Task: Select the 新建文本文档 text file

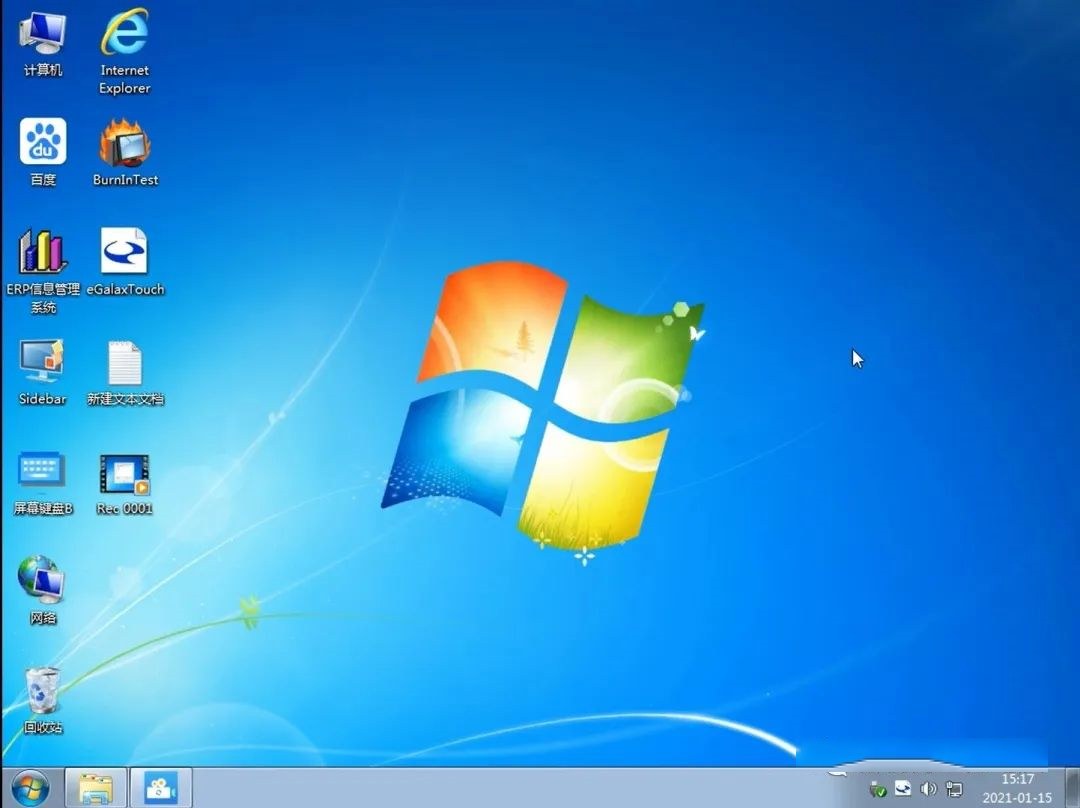Action: [x=125, y=371]
